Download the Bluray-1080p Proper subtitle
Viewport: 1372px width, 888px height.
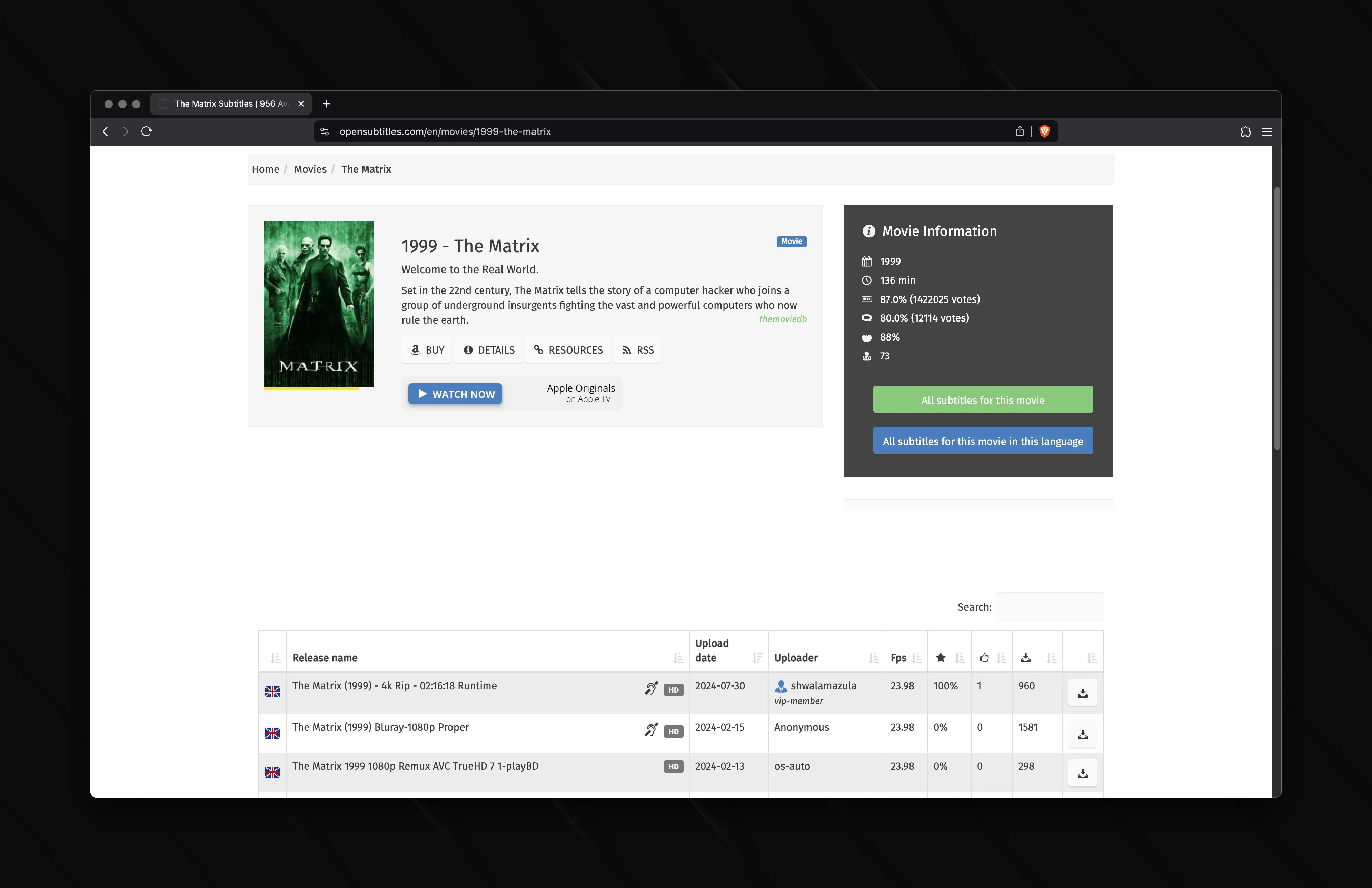click(x=1082, y=734)
